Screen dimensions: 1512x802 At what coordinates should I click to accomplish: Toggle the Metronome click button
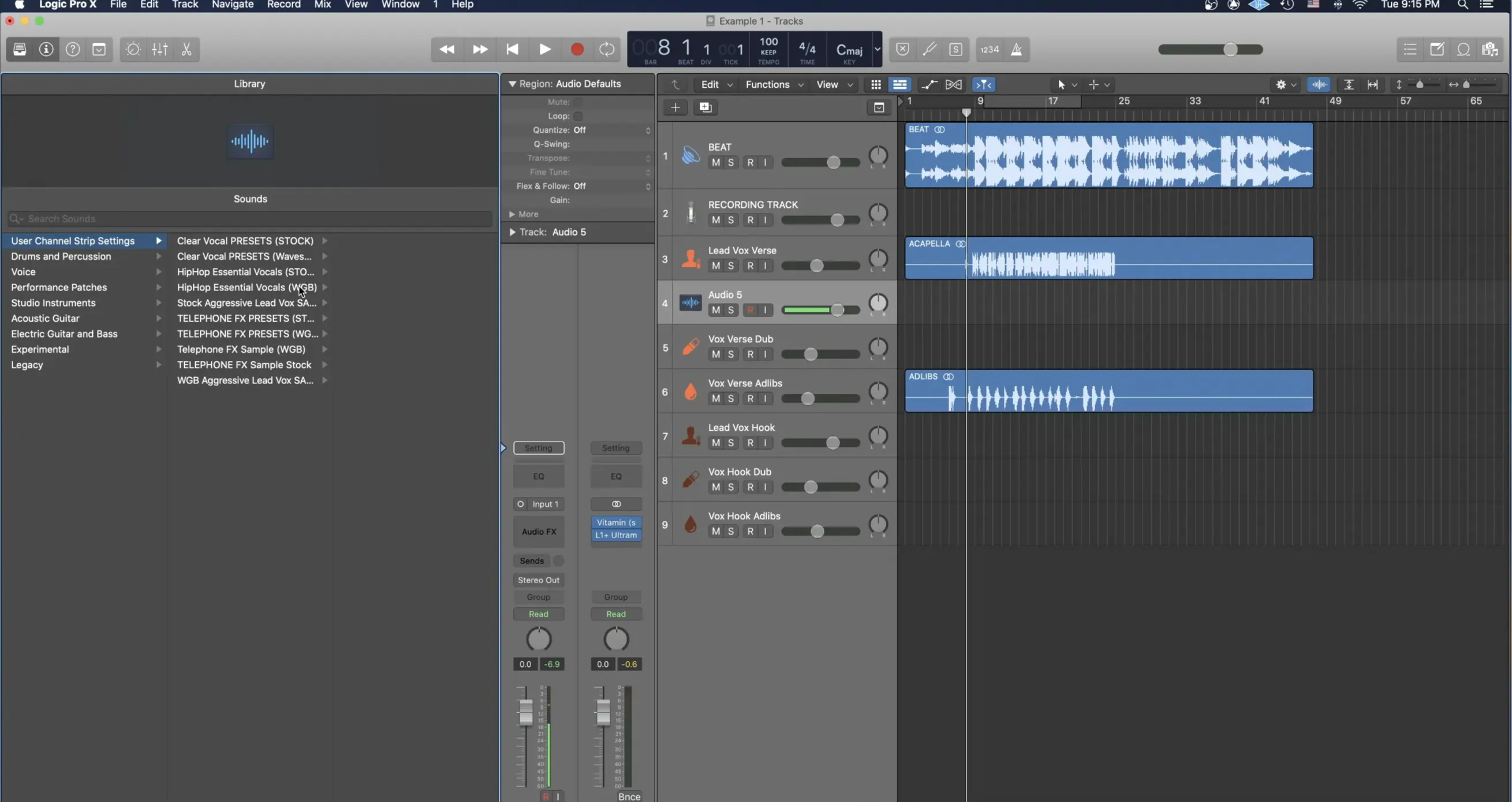tap(1017, 49)
